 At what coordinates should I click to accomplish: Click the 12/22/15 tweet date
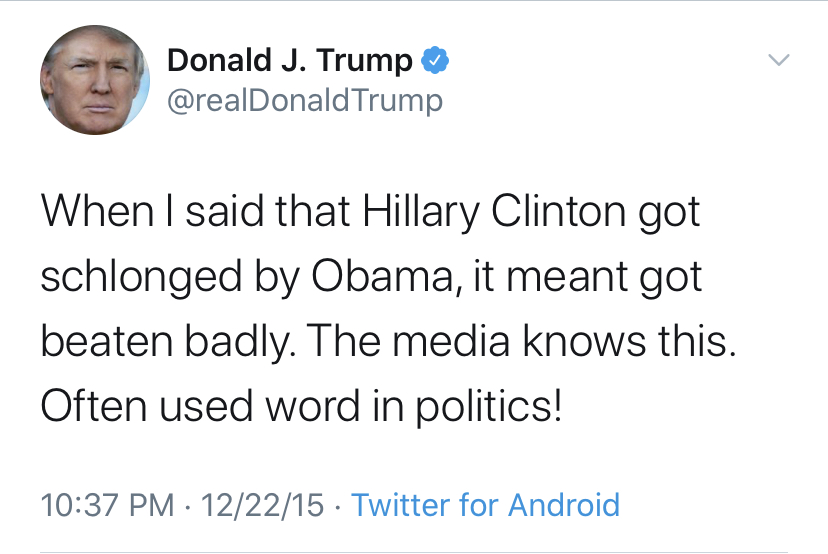click(x=265, y=504)
